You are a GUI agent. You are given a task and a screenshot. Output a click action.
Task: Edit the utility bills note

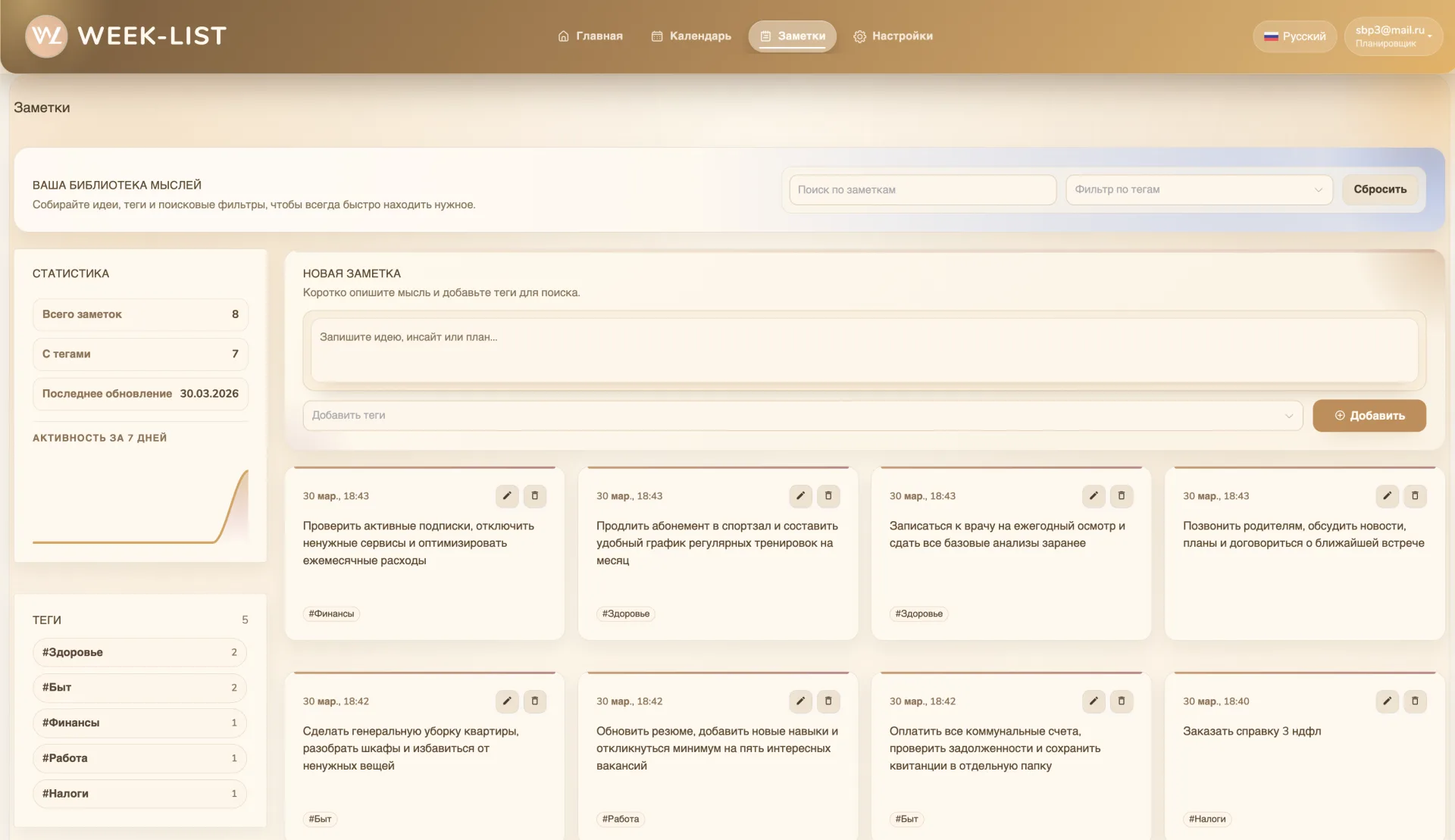pyautogui.click(x=1094, y=701)
